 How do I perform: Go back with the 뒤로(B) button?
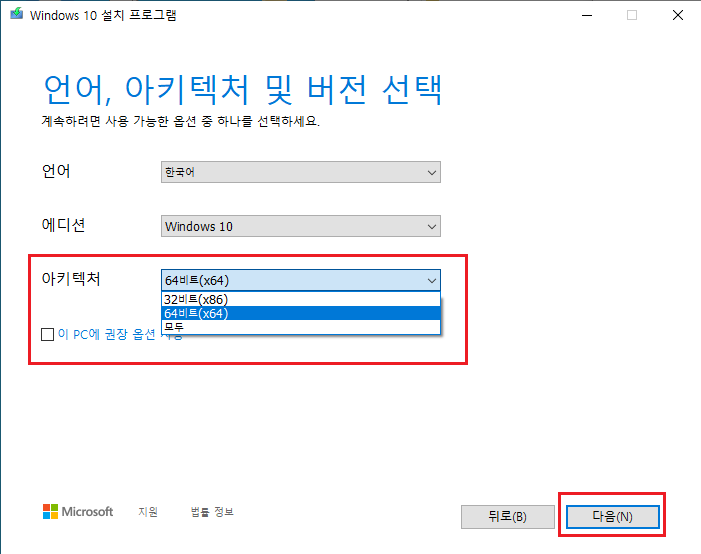tap(507, 517)
